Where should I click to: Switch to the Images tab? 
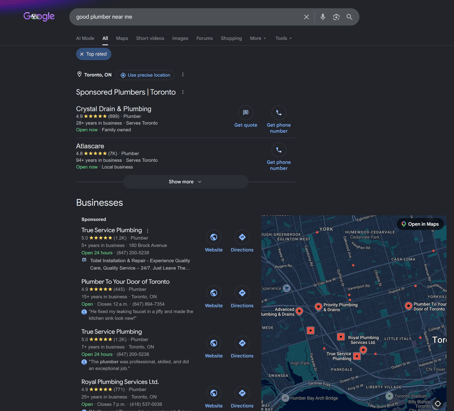(180, 38)
